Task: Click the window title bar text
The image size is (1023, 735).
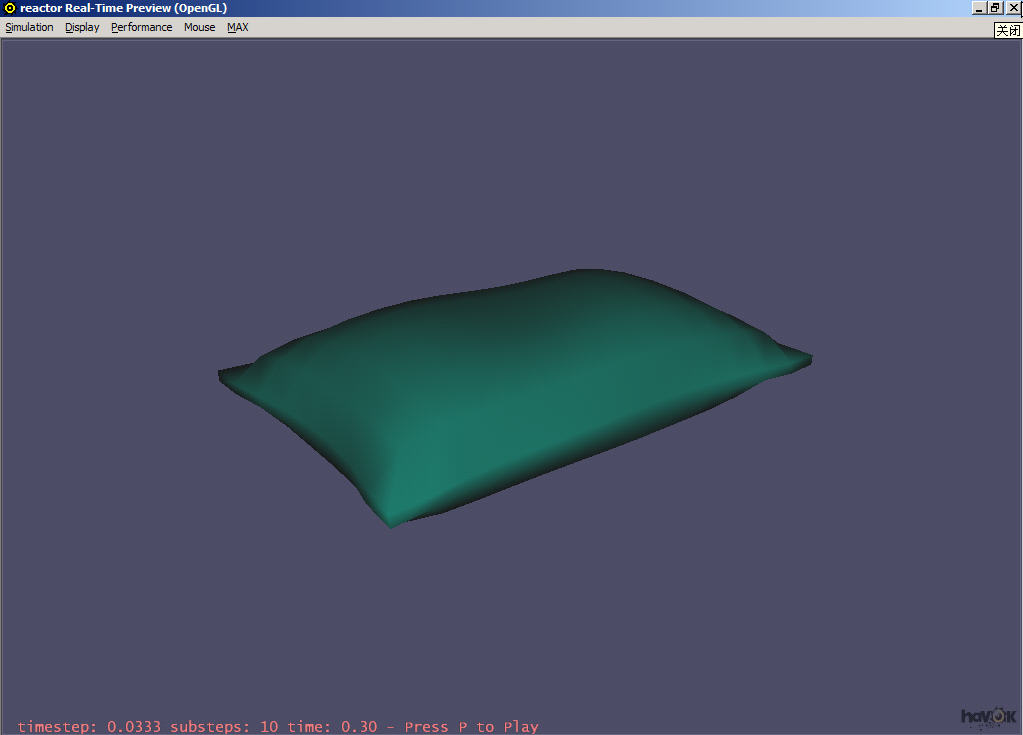Action: pyautogui.click(x=123, y=8)
